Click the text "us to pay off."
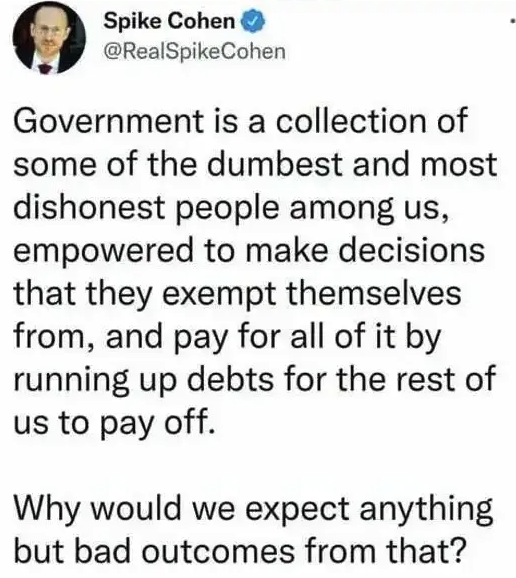 [x=114, y=424]
